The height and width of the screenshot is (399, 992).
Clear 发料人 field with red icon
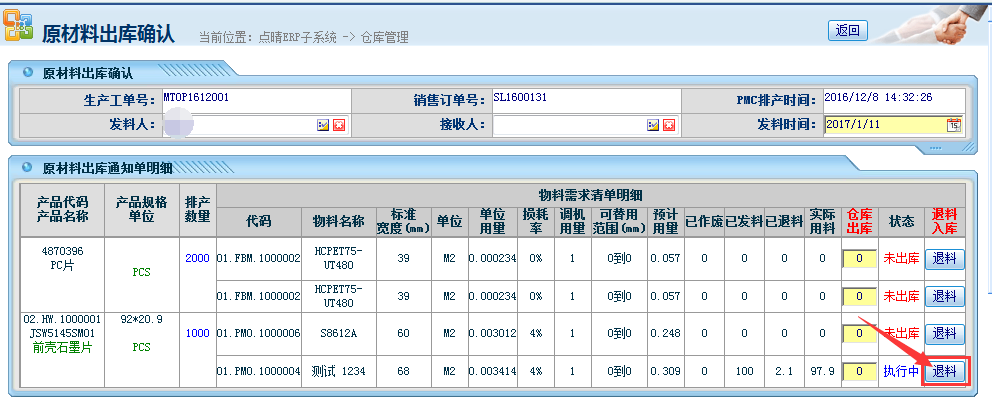click(x=339, y=125)
